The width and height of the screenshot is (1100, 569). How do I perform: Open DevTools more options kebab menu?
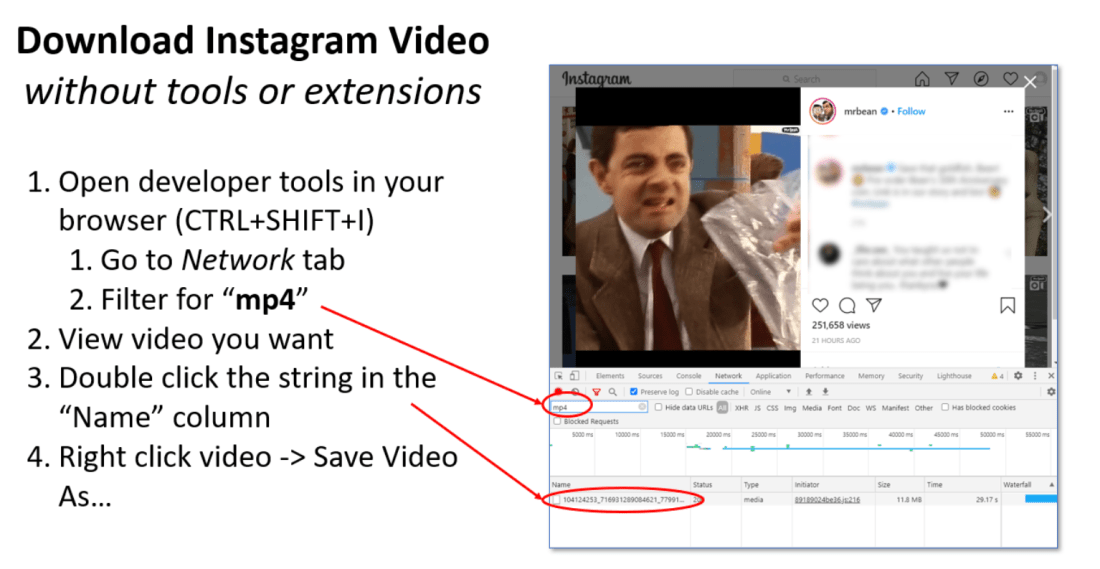pyautogui.click(x=1035, y=376)
